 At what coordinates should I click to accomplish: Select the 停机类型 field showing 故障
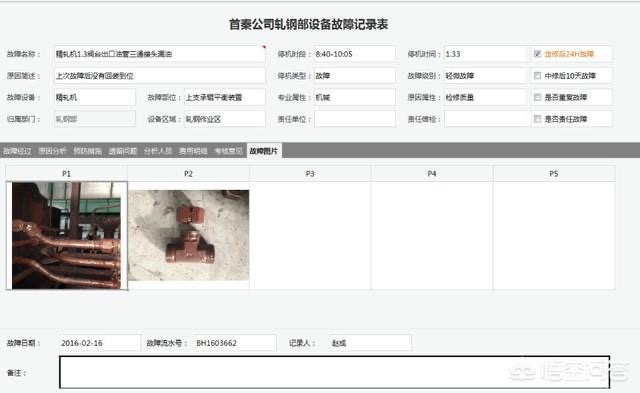[x=354, y=75]
